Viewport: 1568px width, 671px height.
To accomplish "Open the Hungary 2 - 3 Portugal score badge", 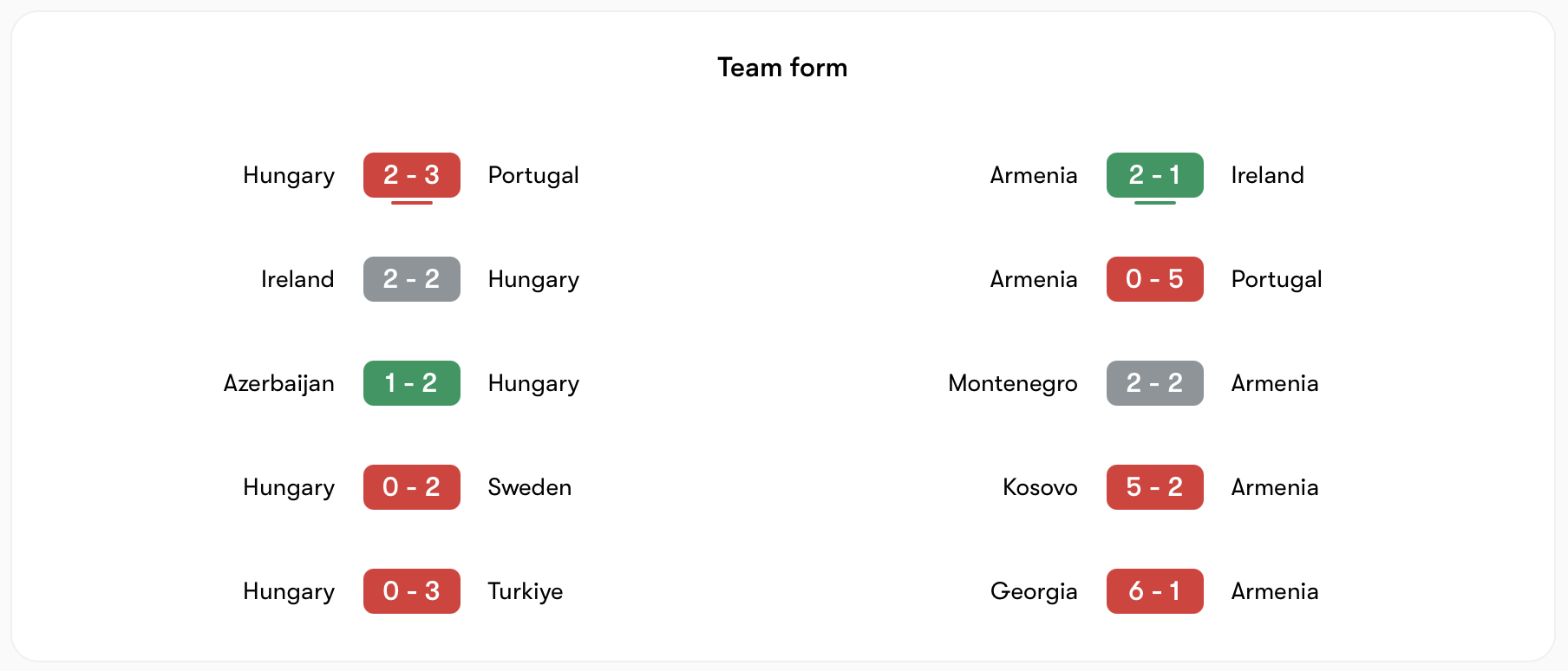I will click(411, 175).
